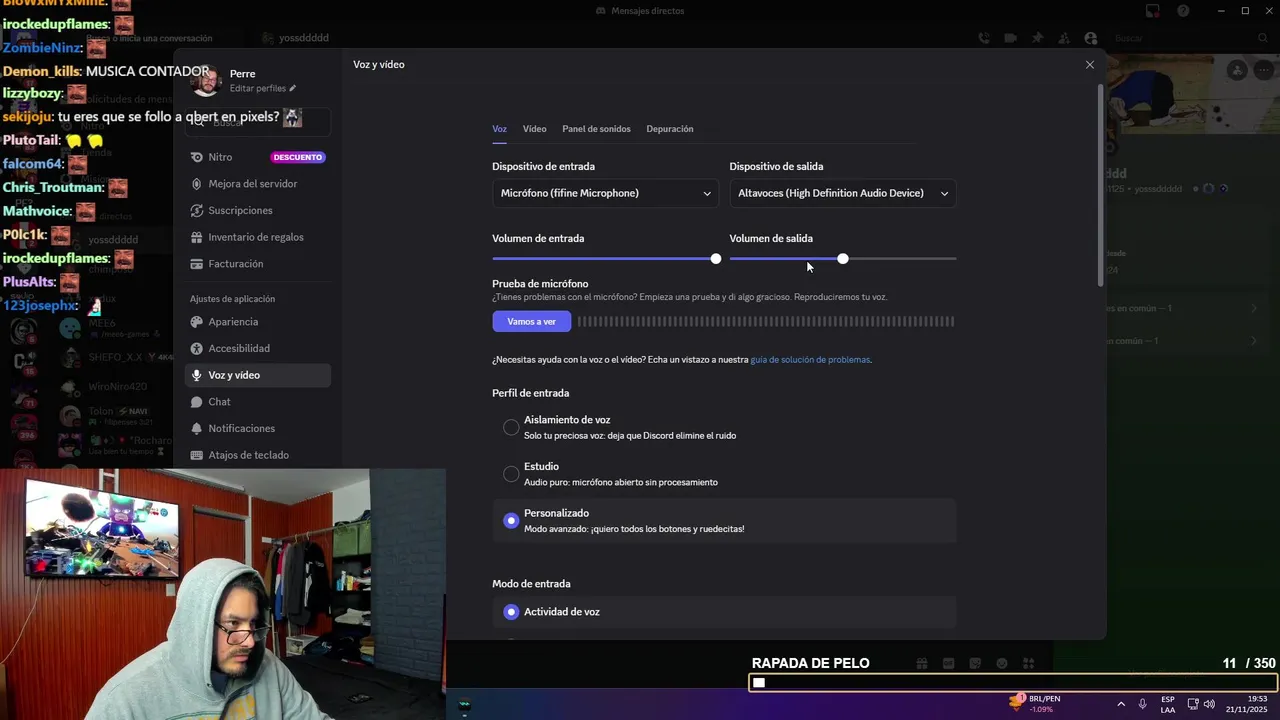Start video call in Discord header
Viewport: 1280px width, 720px height.
[x=1011, y=38]
